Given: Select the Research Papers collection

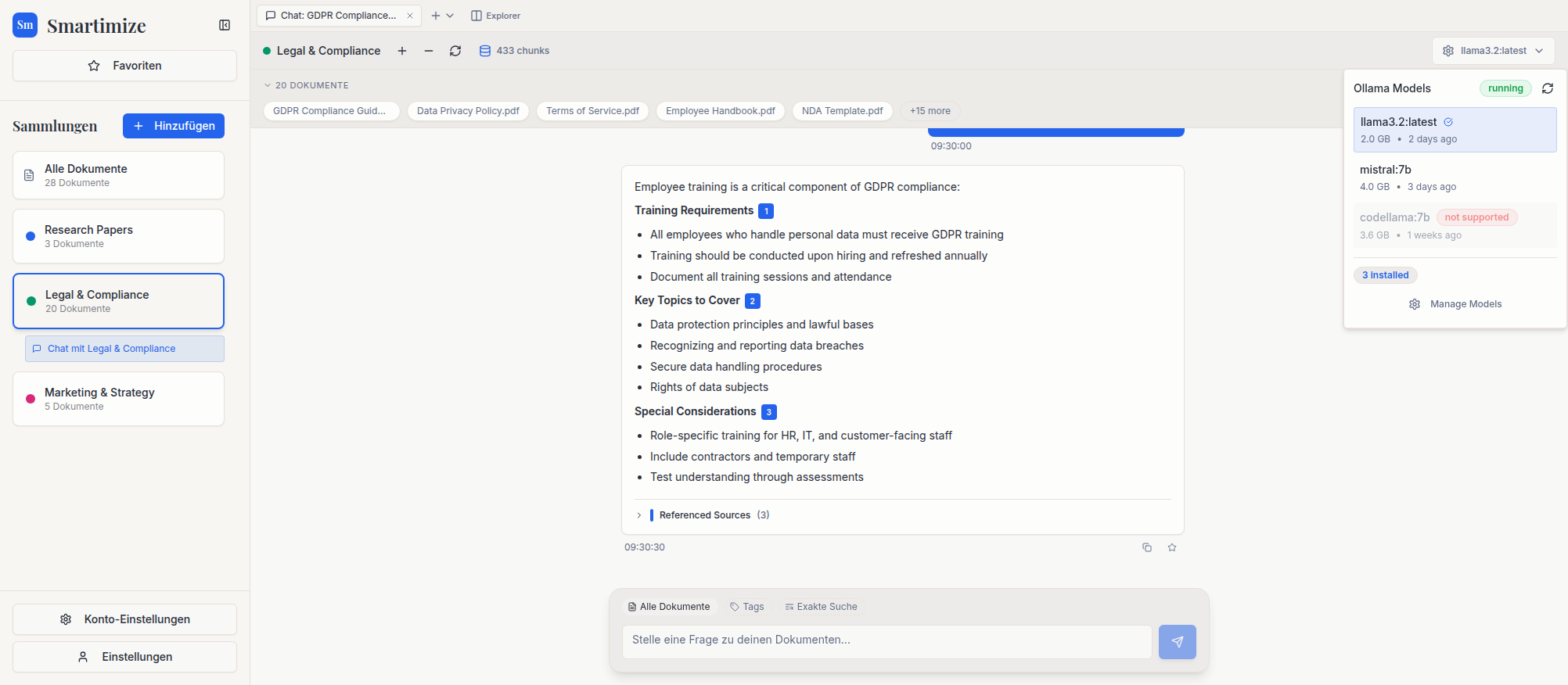Looking at the screenshot, I should click(x=118, y=236).
